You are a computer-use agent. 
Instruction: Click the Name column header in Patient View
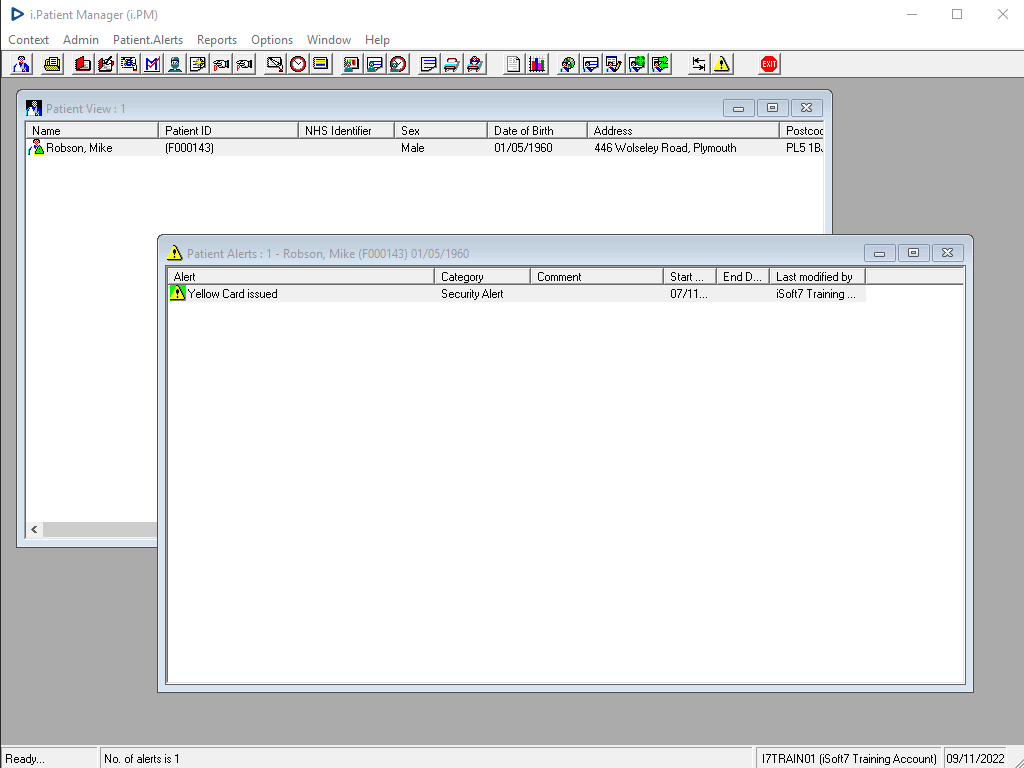(x=91, y=131)
